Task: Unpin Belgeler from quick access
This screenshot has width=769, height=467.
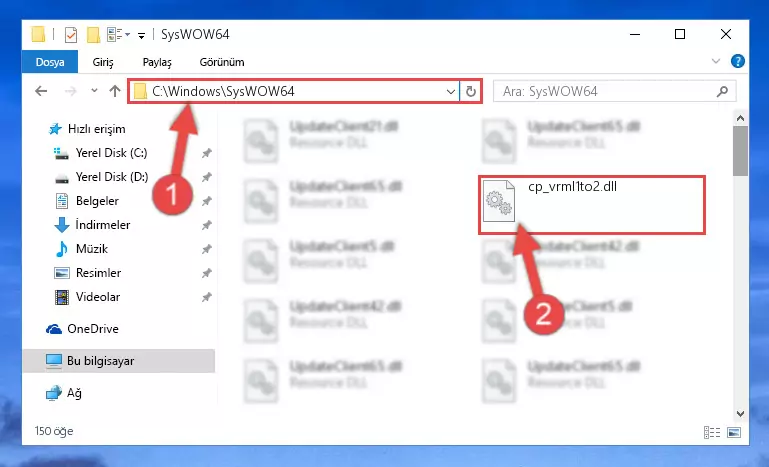Action: pyautogui.click(x=206, y=201)
